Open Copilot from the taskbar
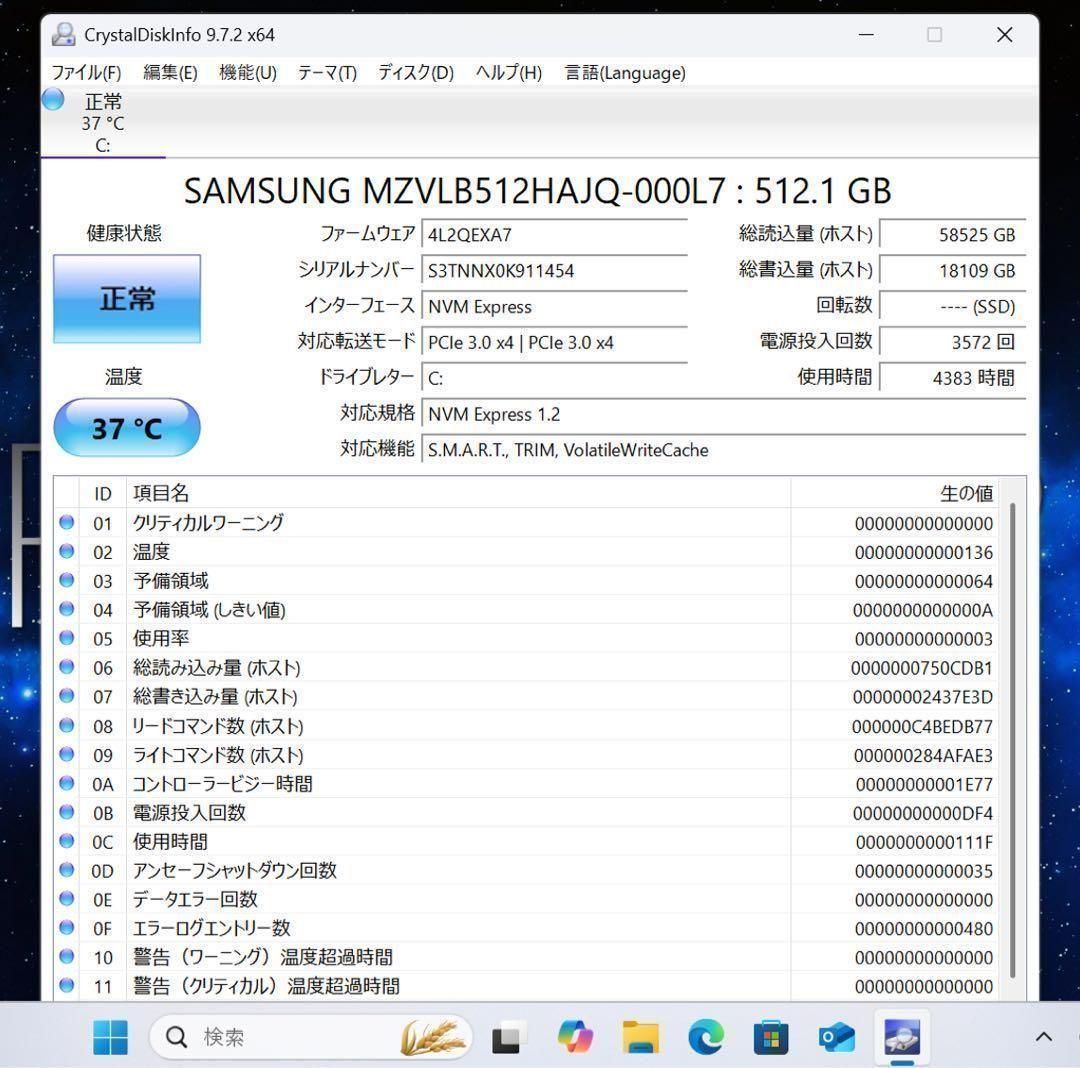The width and height of the screenshot is (1080, 1068). (x=575, y=1037)
